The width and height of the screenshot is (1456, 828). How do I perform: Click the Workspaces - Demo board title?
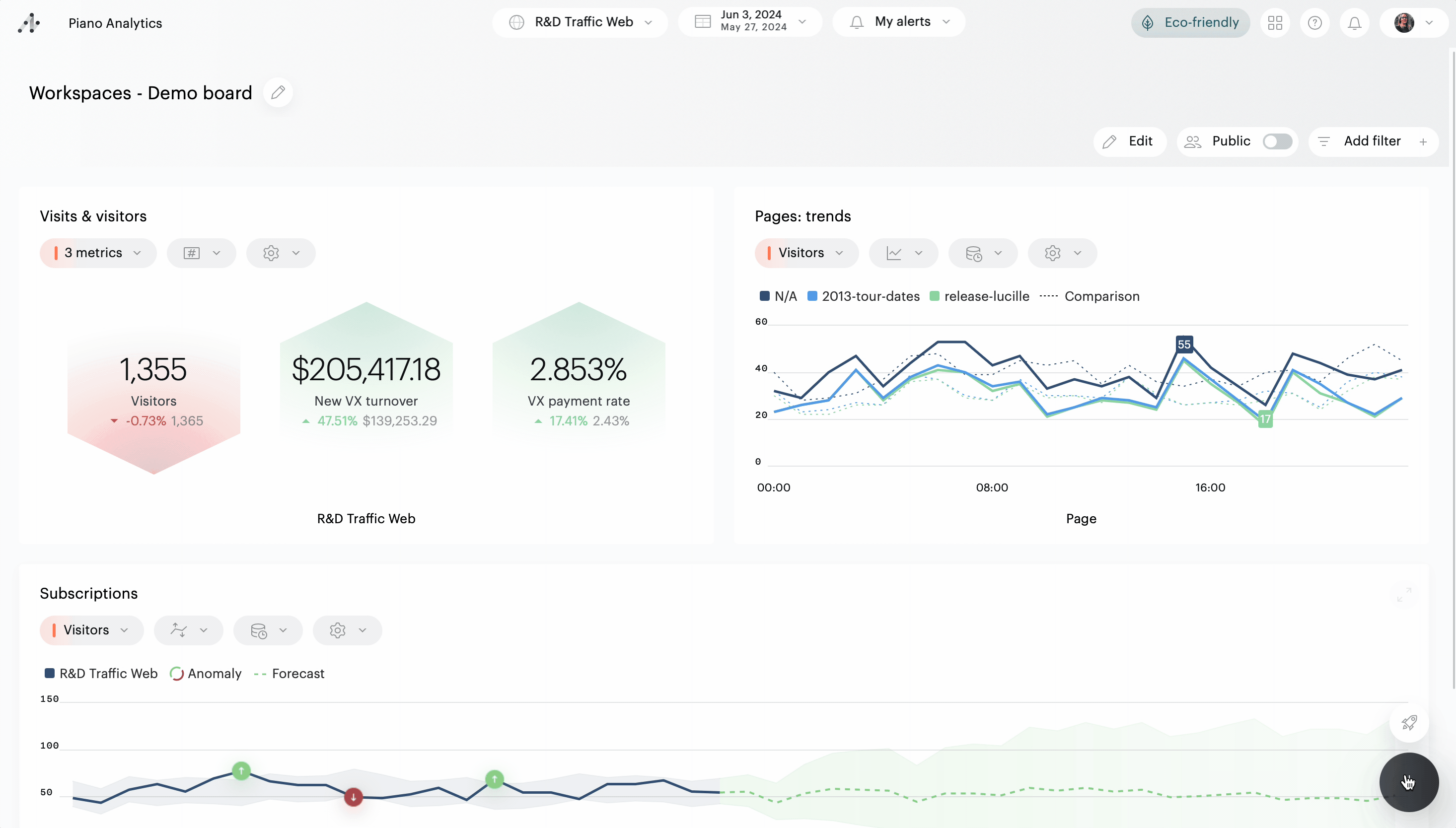tap(141, 93)
